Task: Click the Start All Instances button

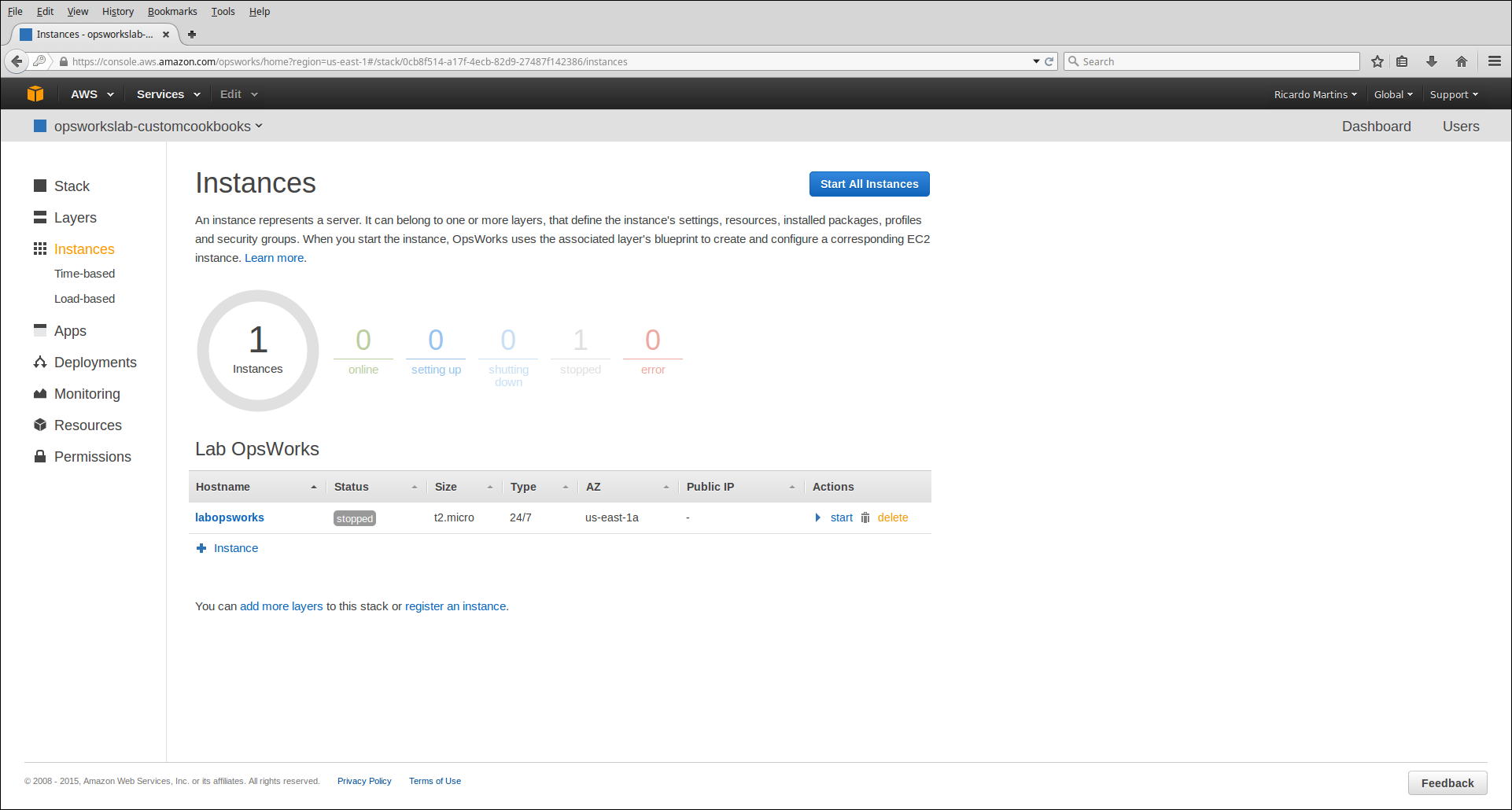Action: (x=868, y=184)
